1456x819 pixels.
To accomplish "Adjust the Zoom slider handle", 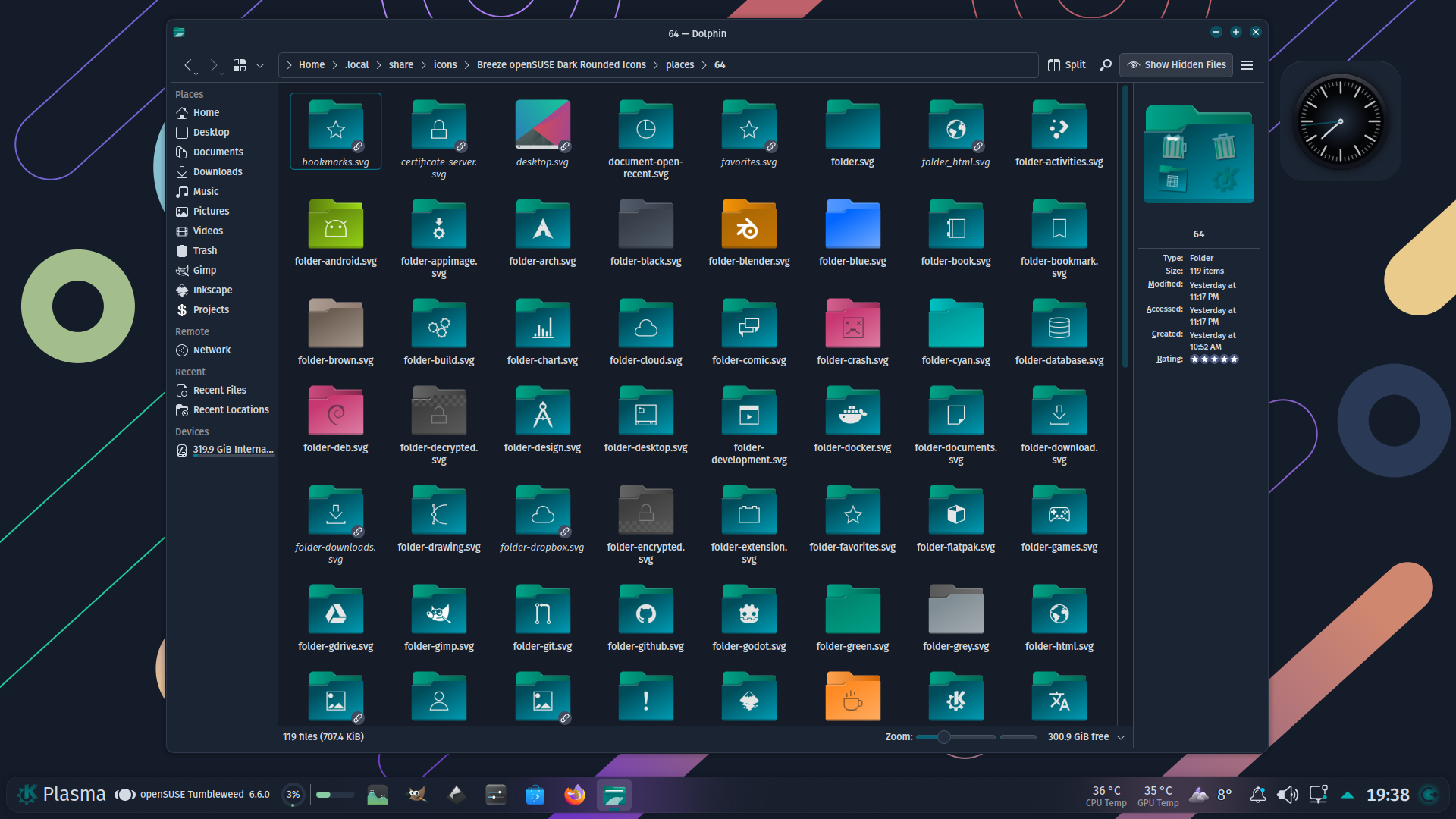I will (943, 737).
